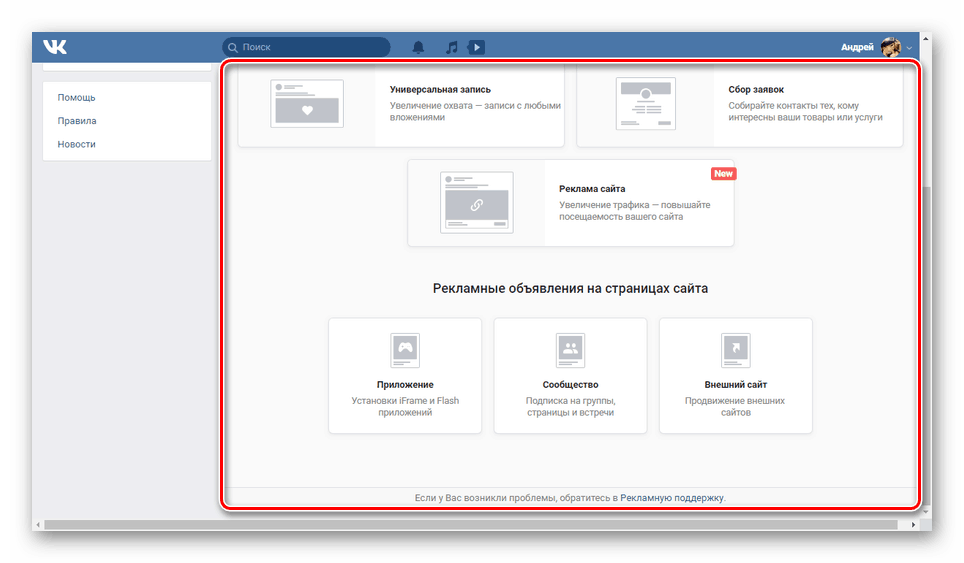Image resolution: width=964 pixels, height=563 pixels.
Task: Select the Сбор заявок ad format
Action: tap(740, 104)
